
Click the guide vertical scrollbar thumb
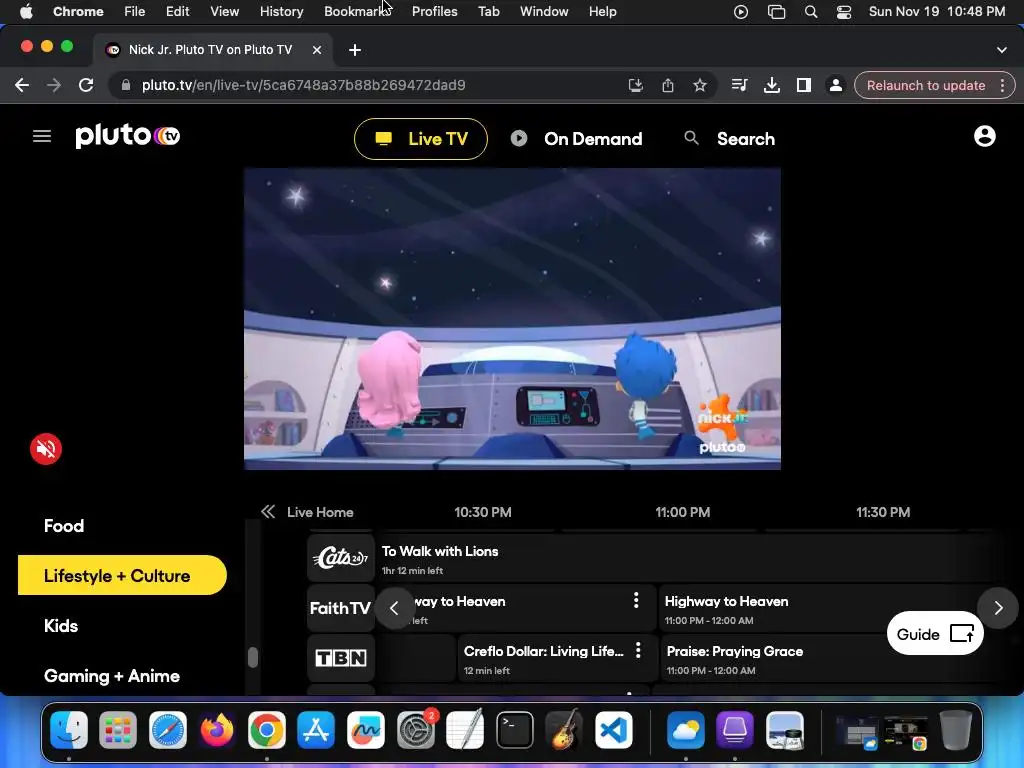[x=253, y=657]
